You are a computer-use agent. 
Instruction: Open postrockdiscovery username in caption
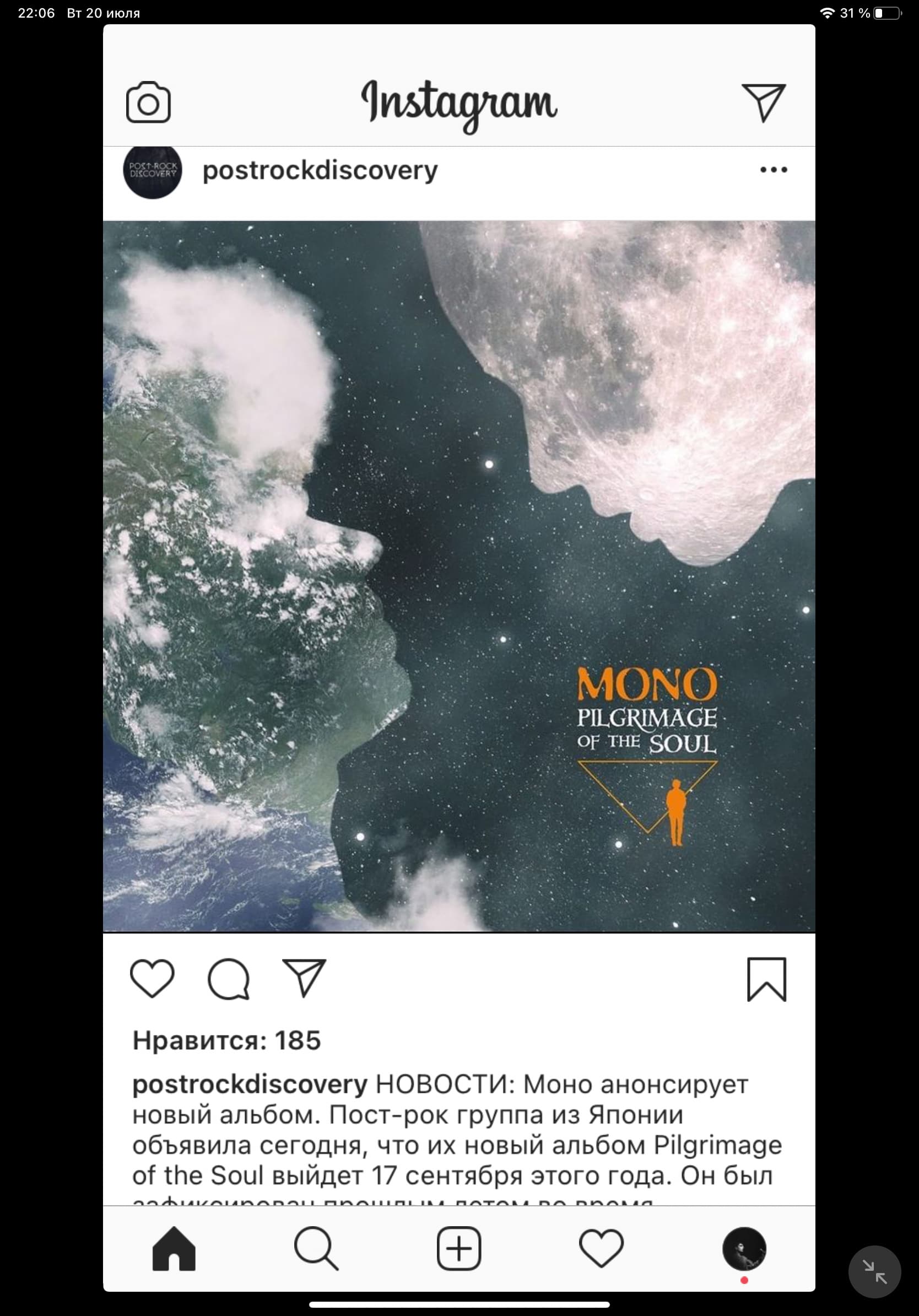tap(250, 1085)
